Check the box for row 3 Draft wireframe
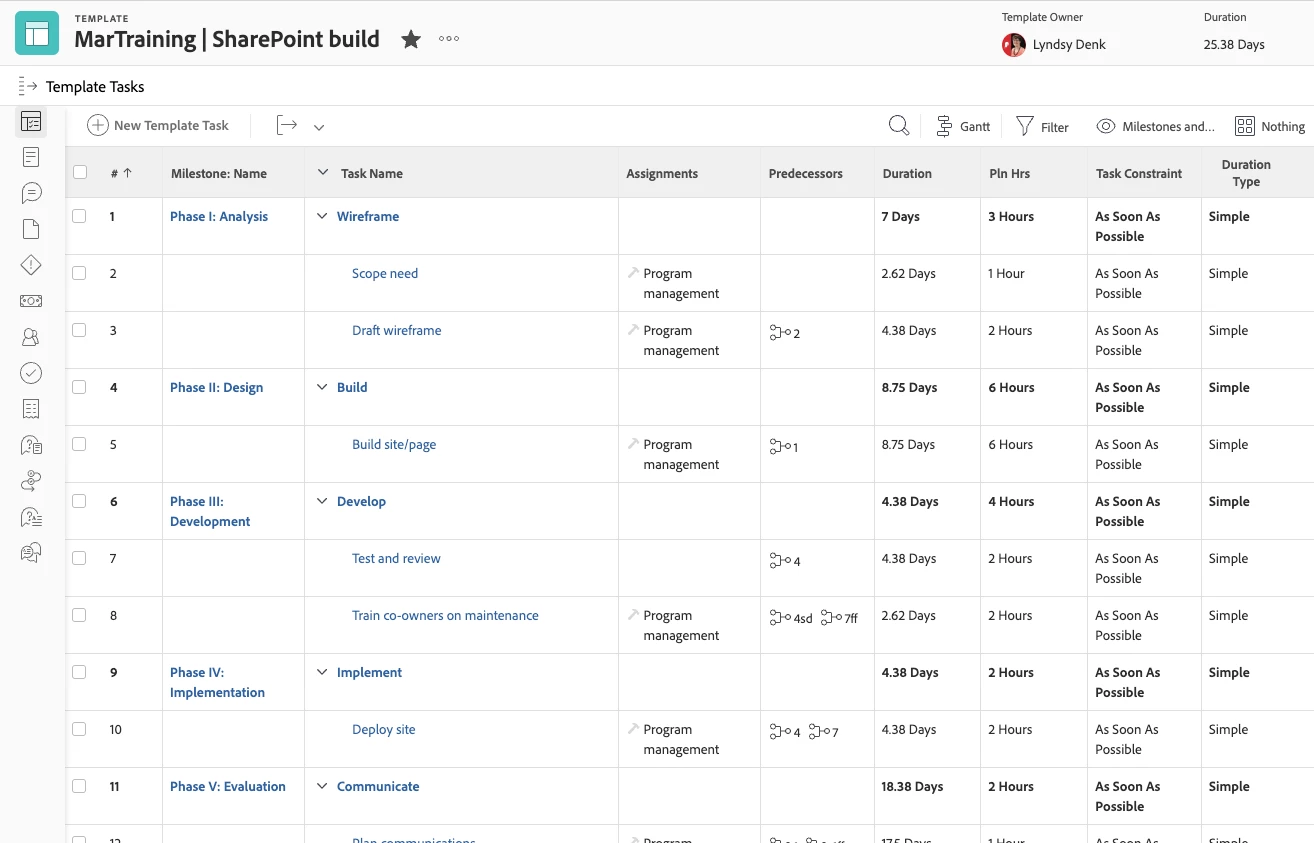 80,330
